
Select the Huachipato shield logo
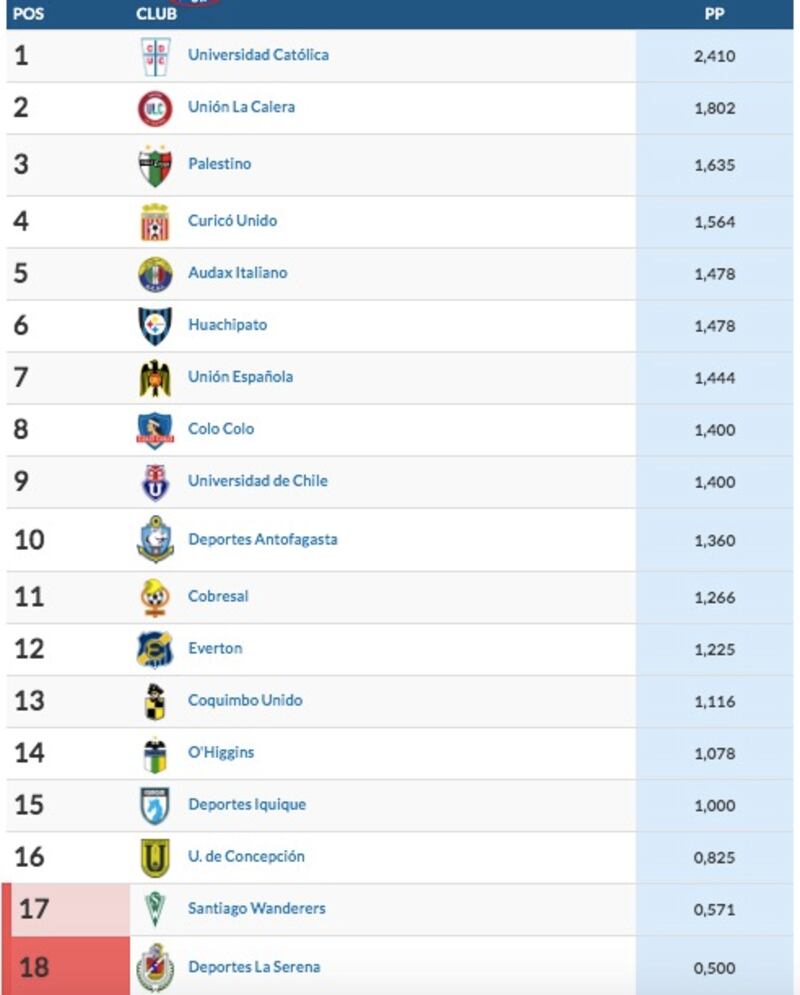click(155, 326)
